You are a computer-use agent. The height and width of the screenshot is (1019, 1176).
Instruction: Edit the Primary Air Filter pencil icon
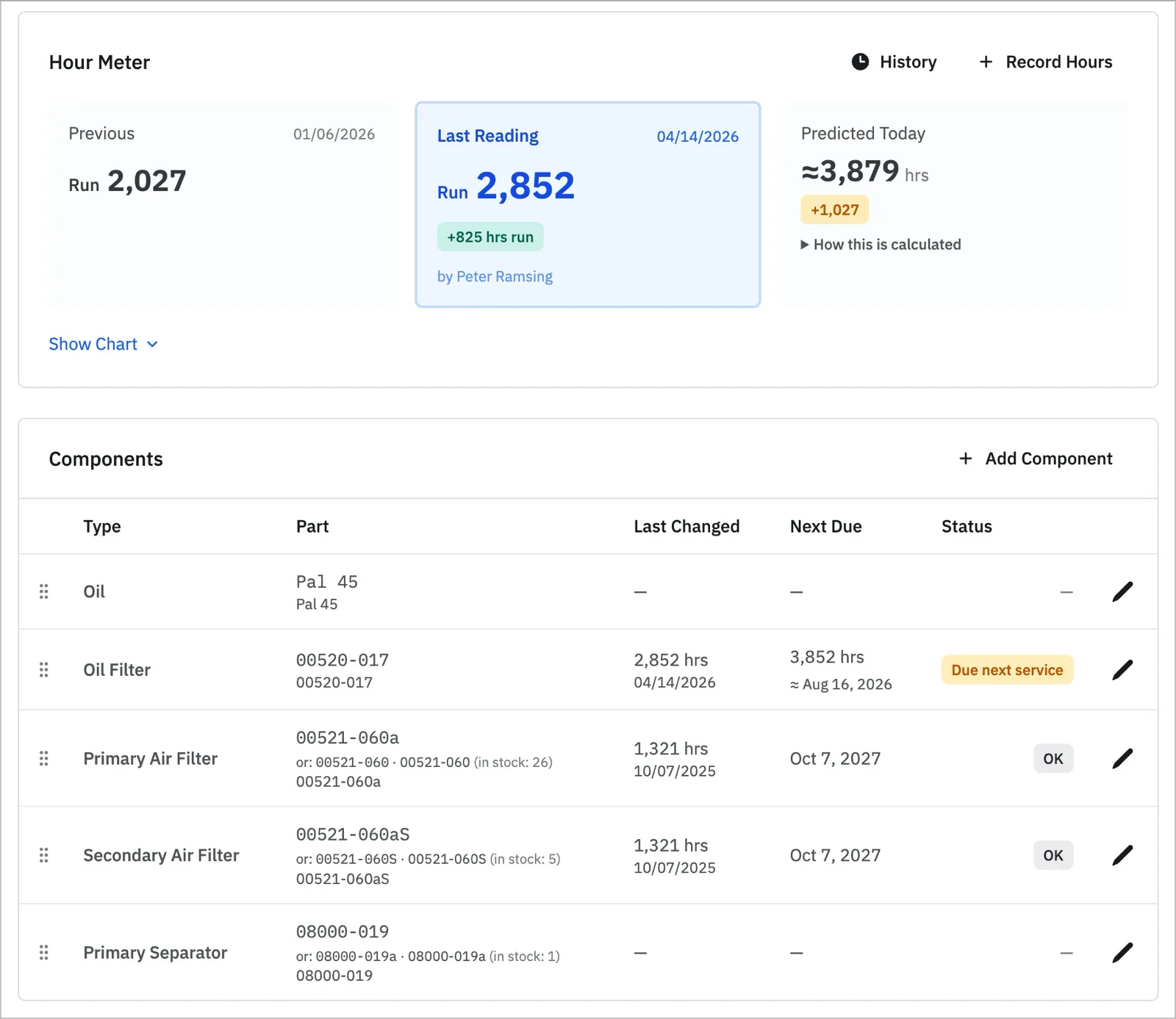tap(1122, 758)
